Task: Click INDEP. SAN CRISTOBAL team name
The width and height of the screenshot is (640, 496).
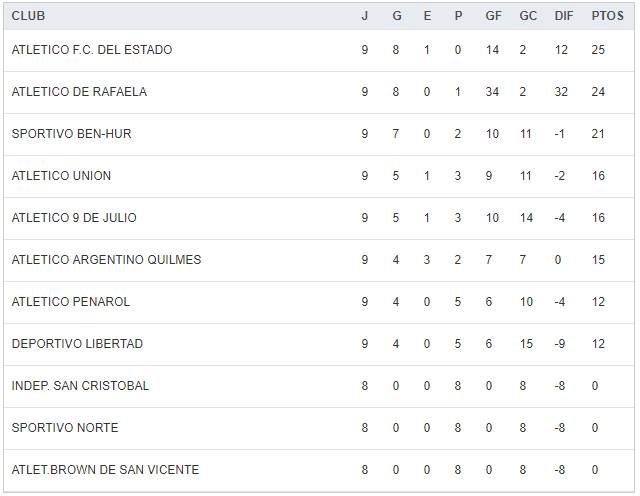Action: point(80,386)
